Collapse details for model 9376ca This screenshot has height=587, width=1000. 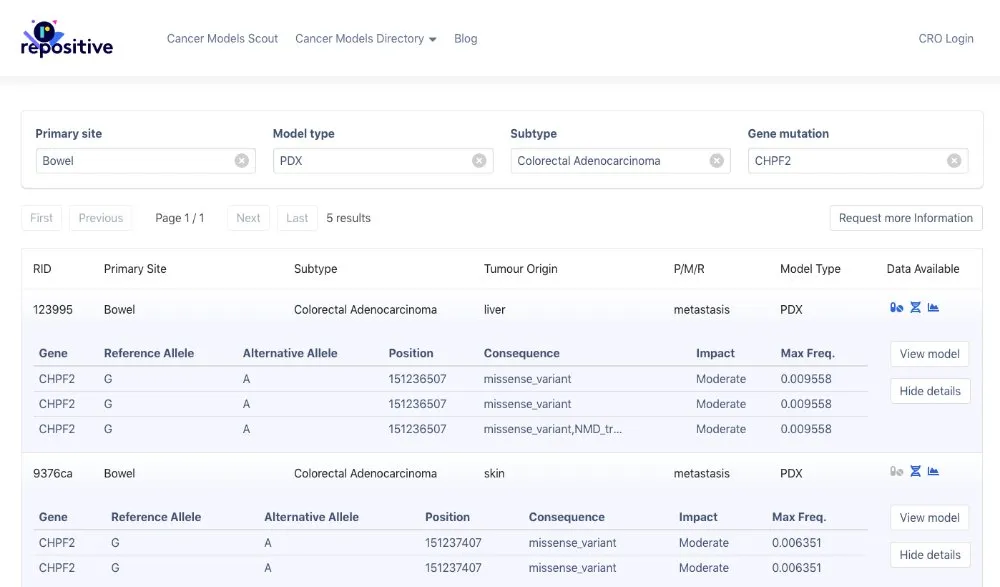click(929, 554)
